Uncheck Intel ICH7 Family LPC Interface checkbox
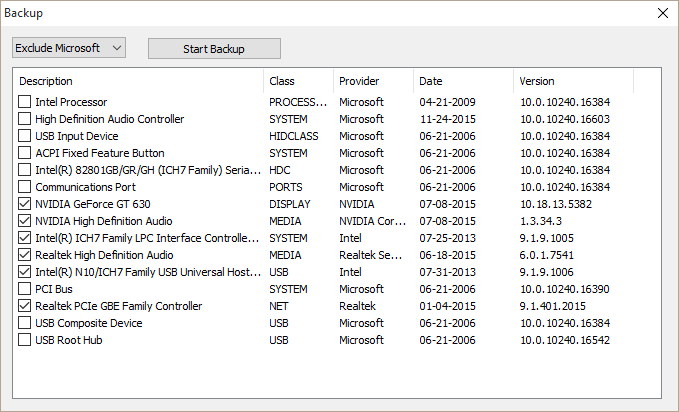This screenshot has width=679, height=412. point(25,238)
